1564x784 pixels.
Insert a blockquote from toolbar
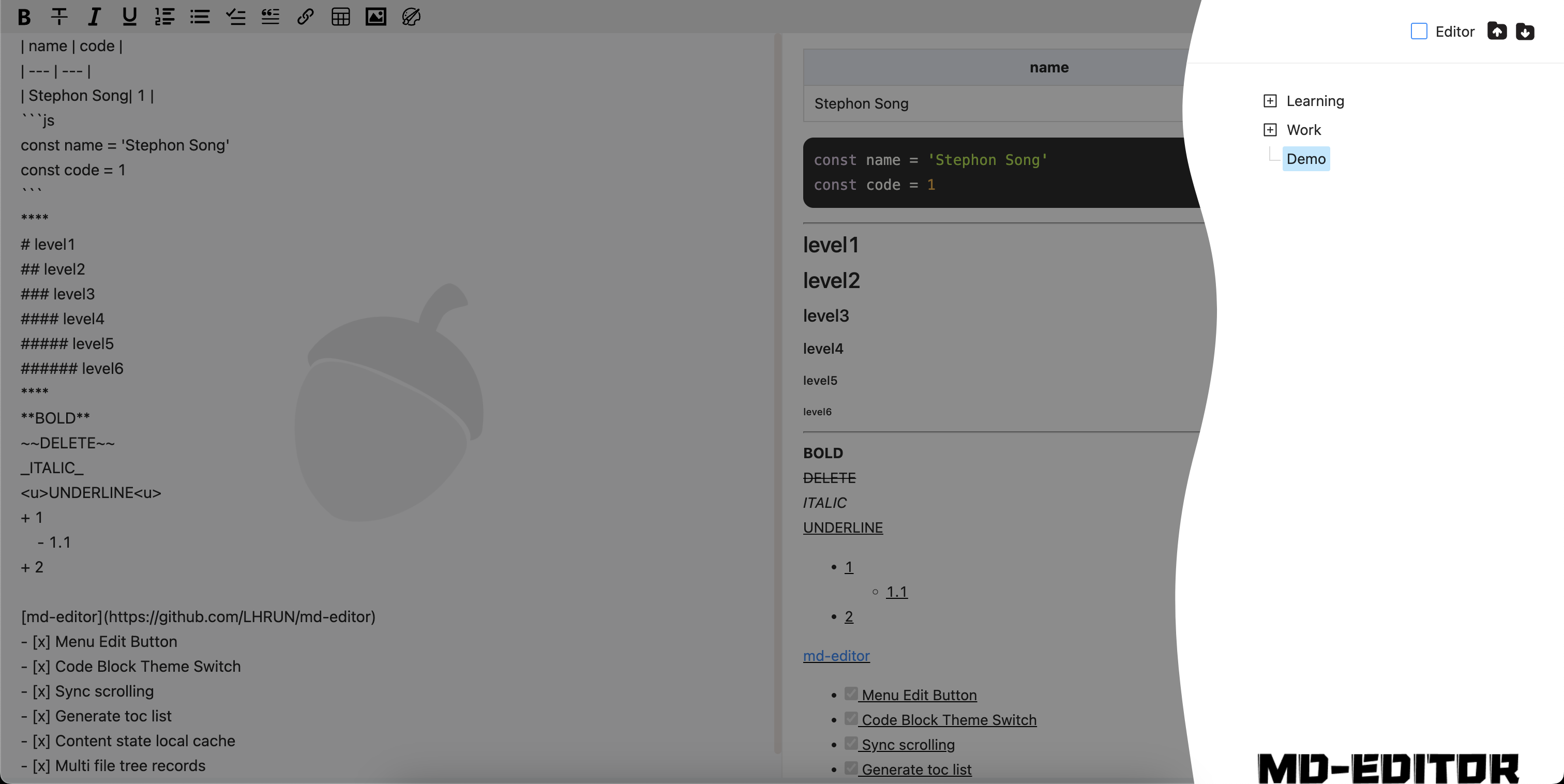(x=270, y=17)
